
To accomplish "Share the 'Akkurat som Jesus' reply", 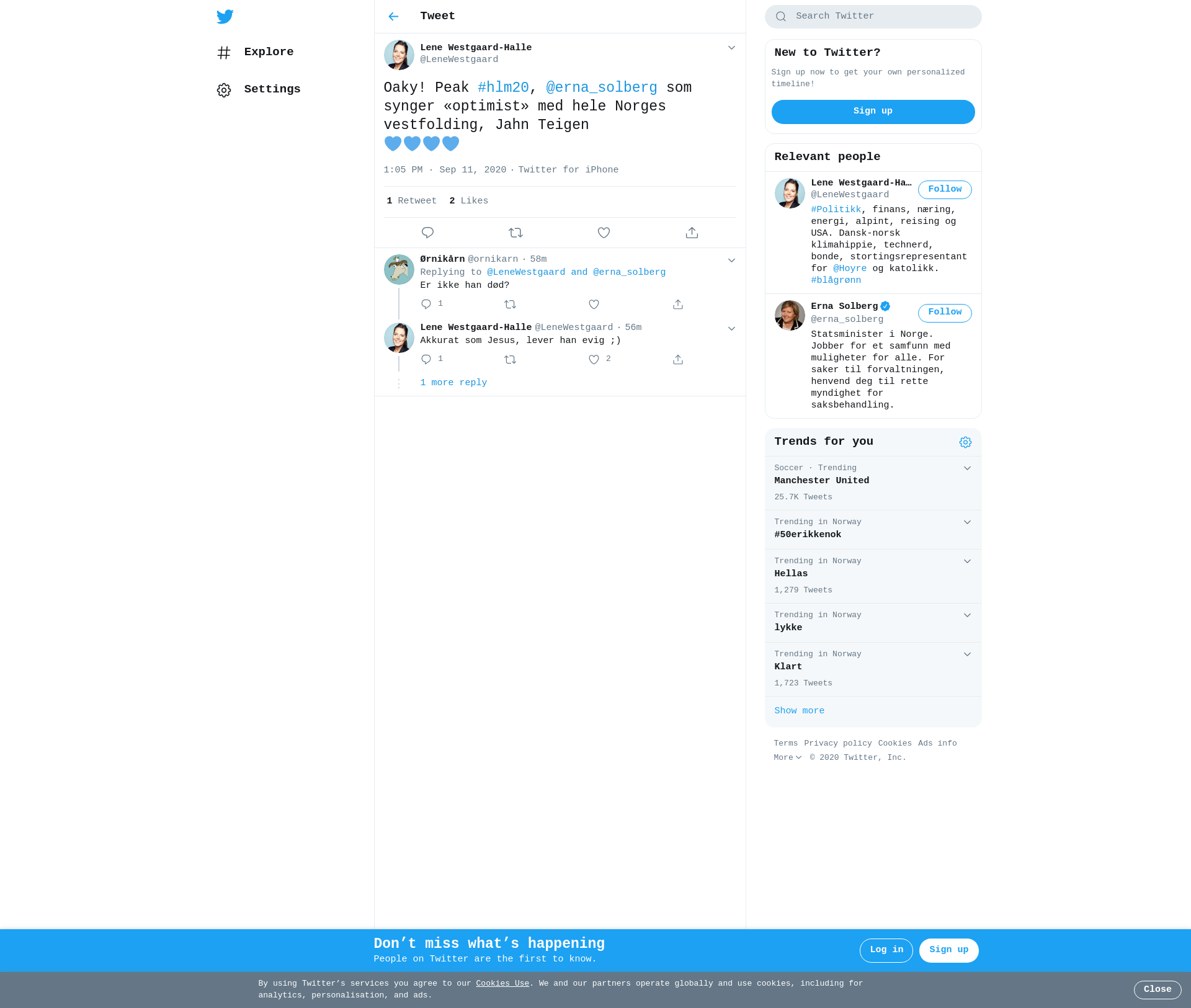I will [678, 359].
